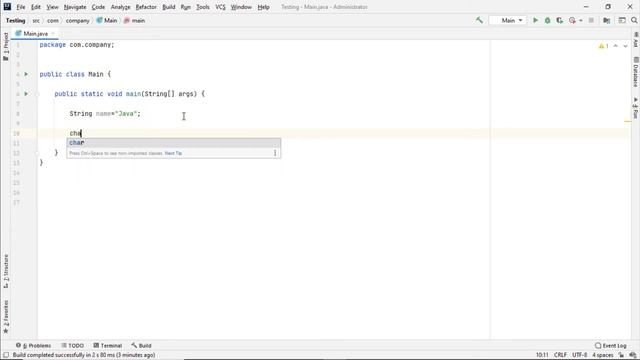Start debugging with the bug icon
640x360 pixels.
[x=547, y=20]
